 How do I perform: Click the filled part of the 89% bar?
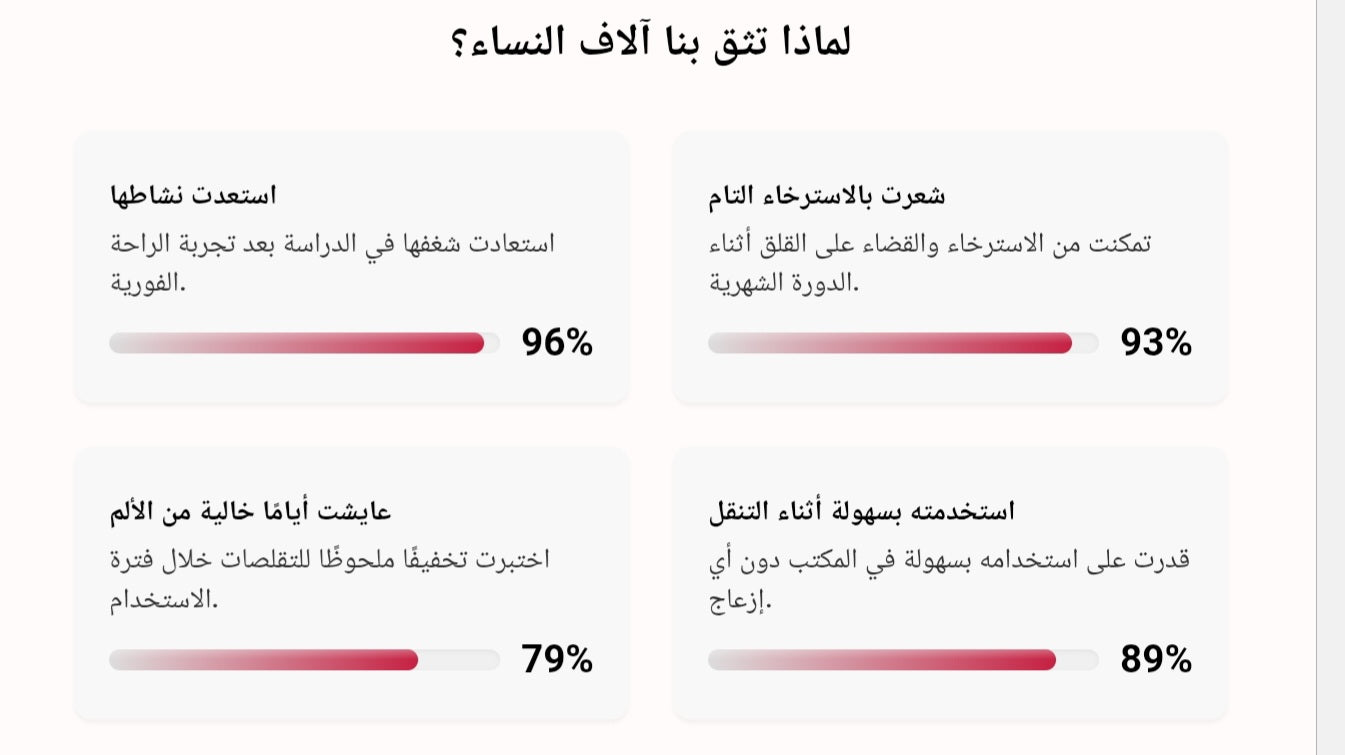click(882, 660)
